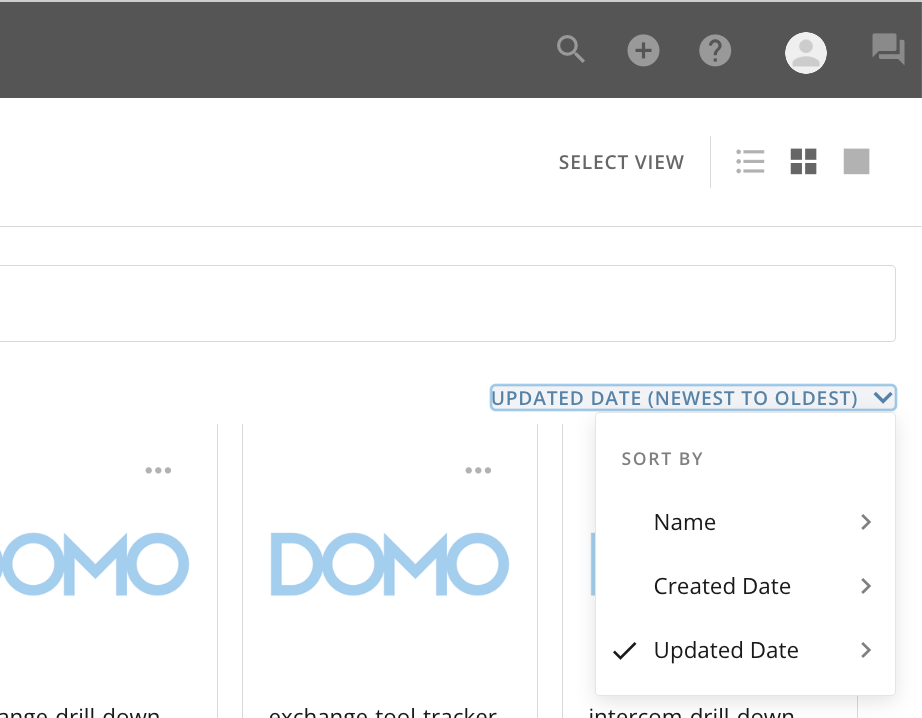Open the search magnifier icon

coord(570,49)
